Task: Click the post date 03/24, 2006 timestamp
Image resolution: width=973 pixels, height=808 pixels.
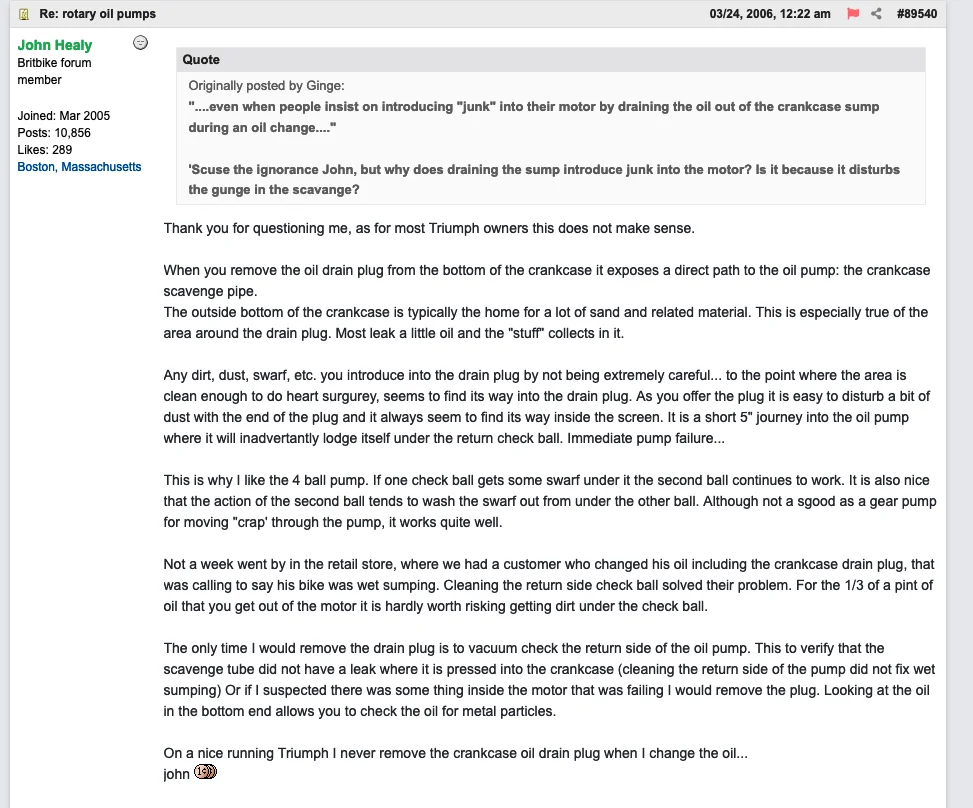Action: click(770, 14)
